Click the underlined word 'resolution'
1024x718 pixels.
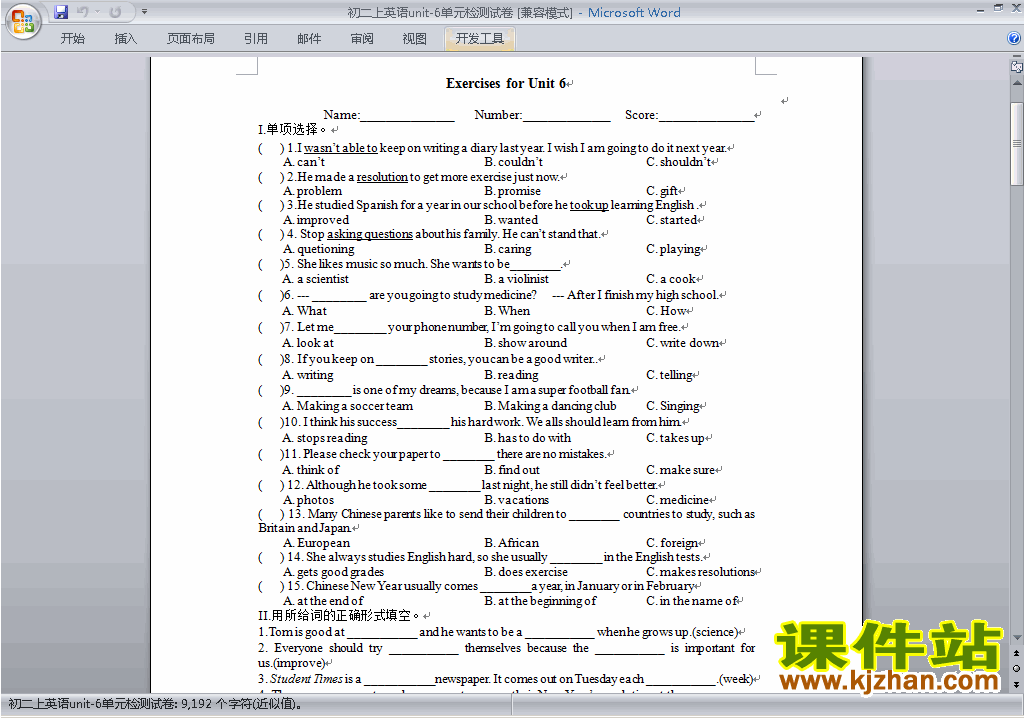point(382,176)
